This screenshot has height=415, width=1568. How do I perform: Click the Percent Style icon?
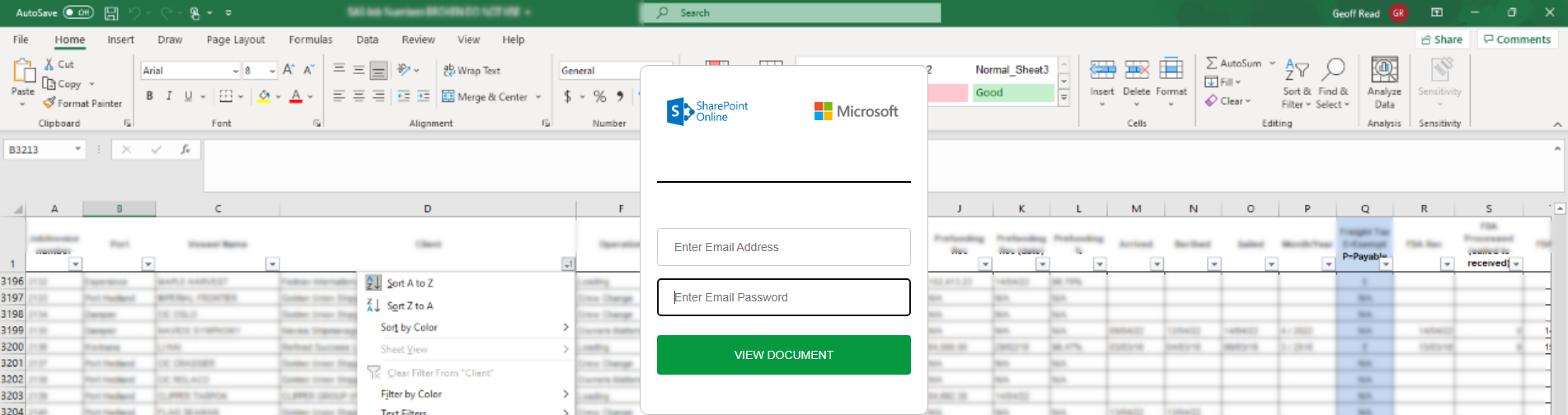(x=599, y=96)
